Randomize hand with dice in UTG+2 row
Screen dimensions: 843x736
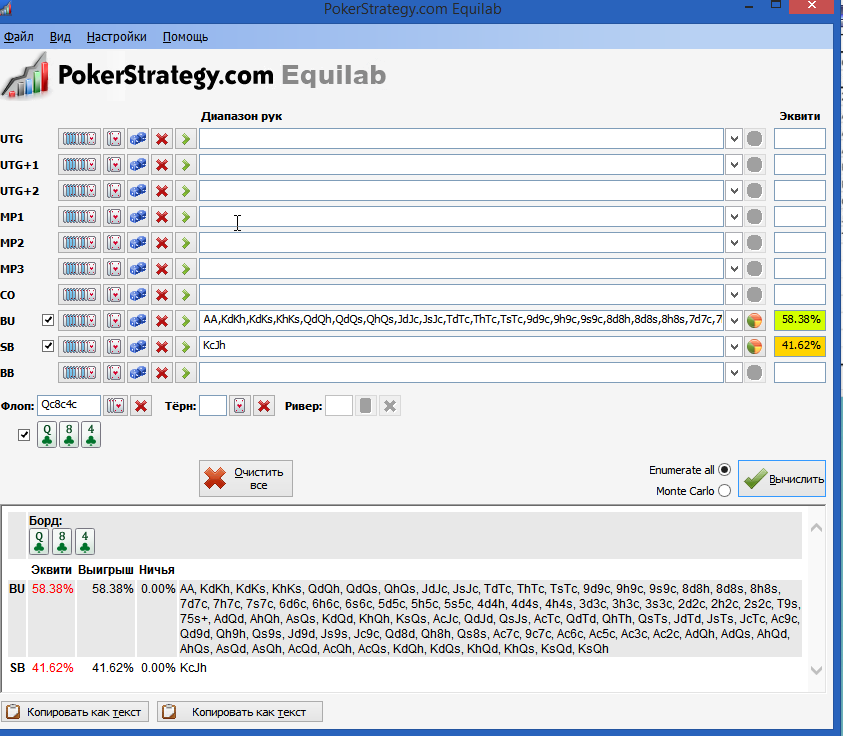point(138,191)
